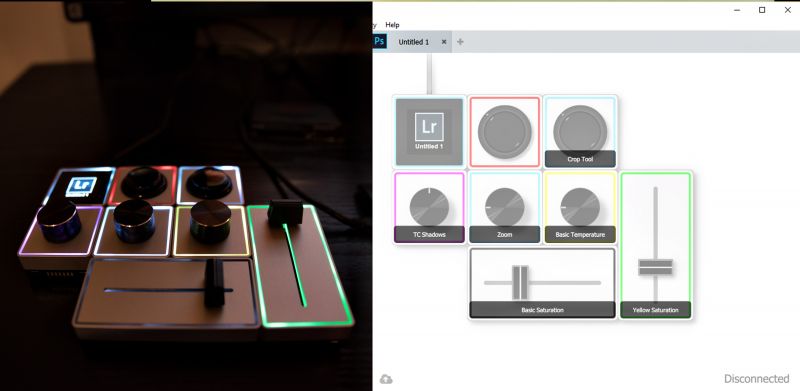Viewport: 800px width, 391px height.
Task: Select the Basic Temperature dial module
Action: [x=580, y=207]
